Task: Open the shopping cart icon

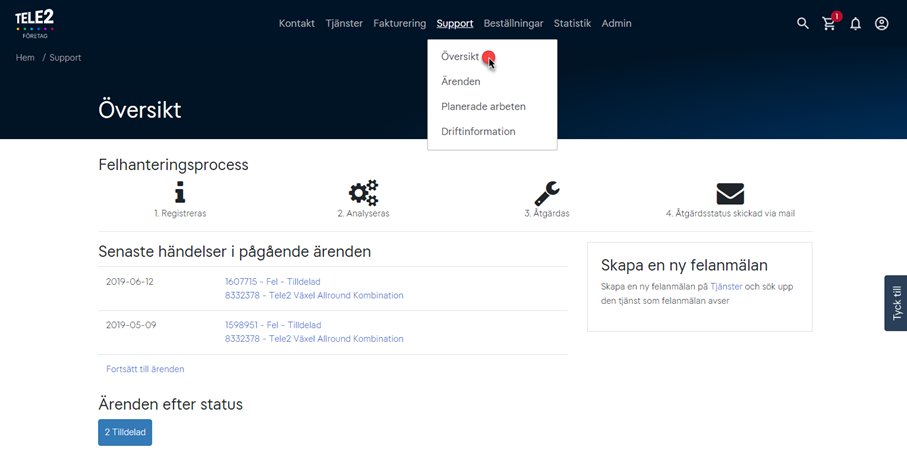Action: [x=829, y=24]
